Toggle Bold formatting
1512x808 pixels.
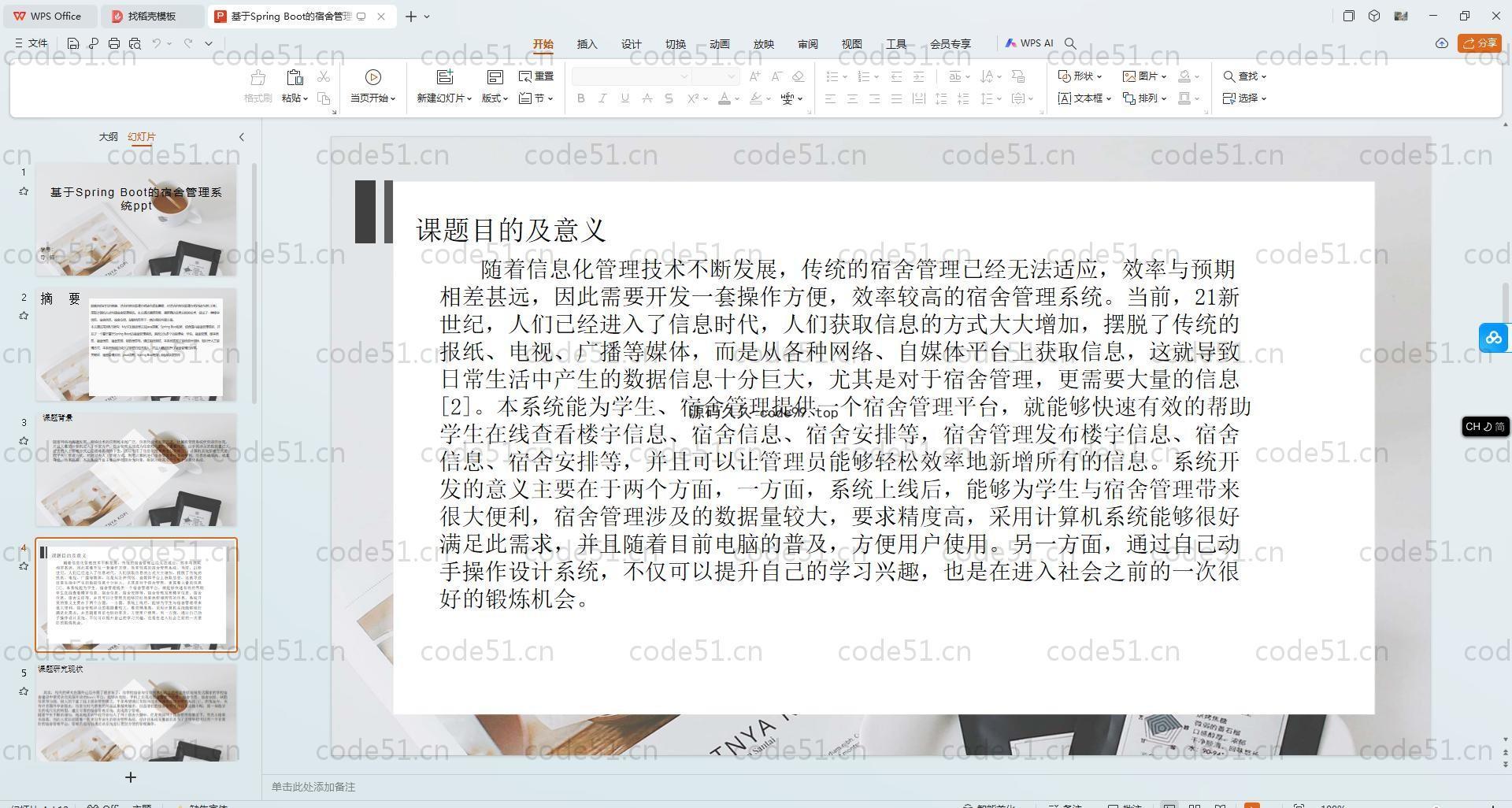pyautogui.click(x=581, y=98)
